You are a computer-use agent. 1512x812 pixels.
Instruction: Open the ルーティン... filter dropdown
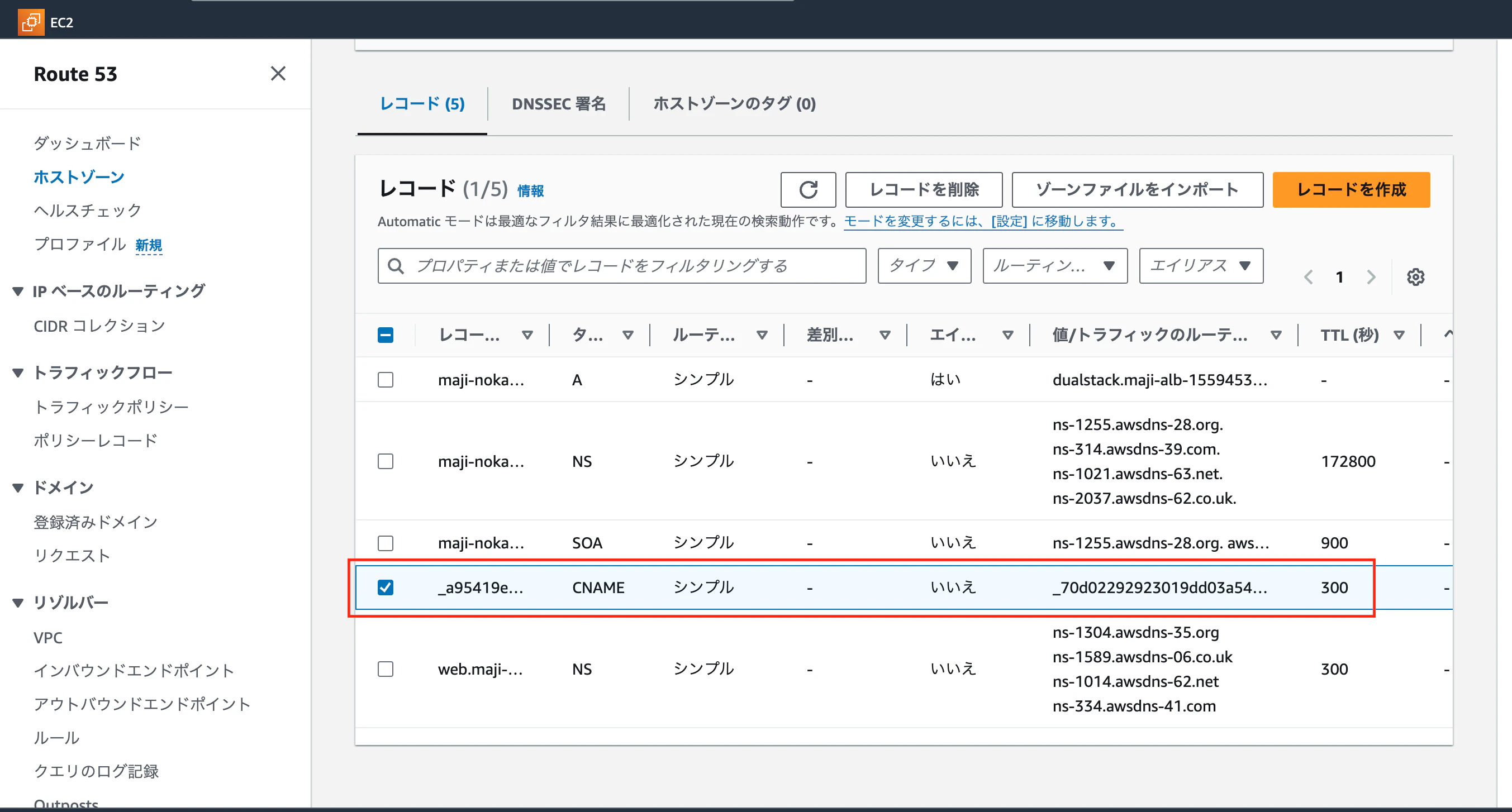pyautogui.click(x=1055, y=266)
